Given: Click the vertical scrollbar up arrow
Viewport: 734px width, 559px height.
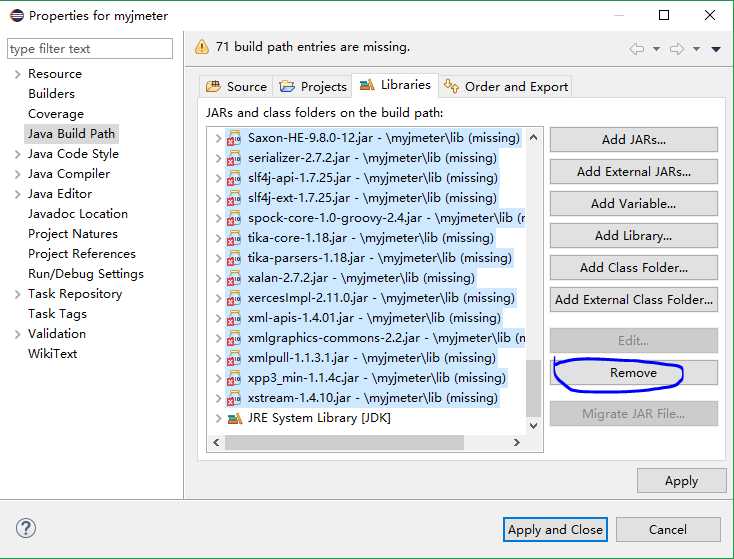Looking at the screenshot, I should 533,138.
